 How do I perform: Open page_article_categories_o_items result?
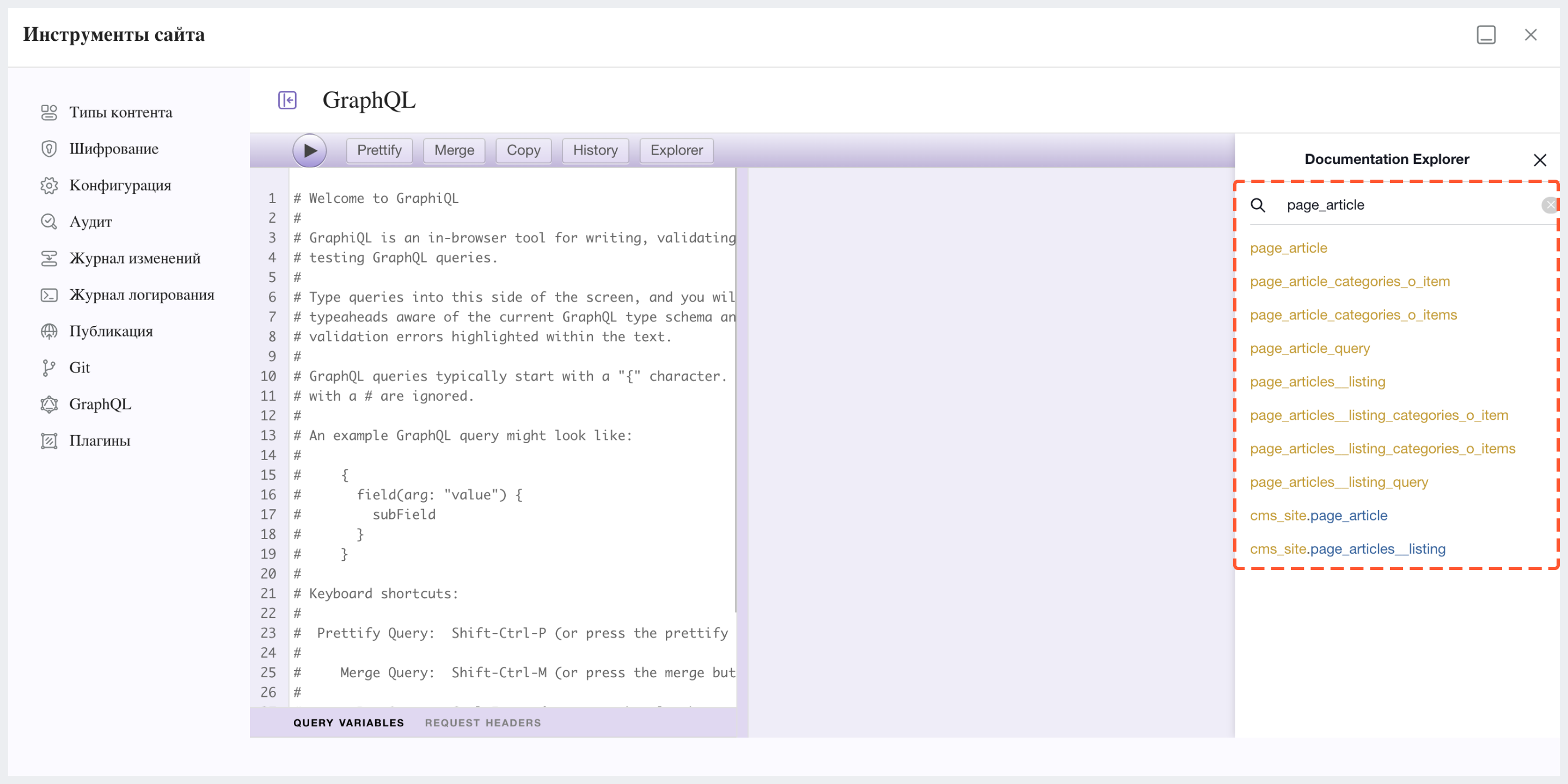1353,315
